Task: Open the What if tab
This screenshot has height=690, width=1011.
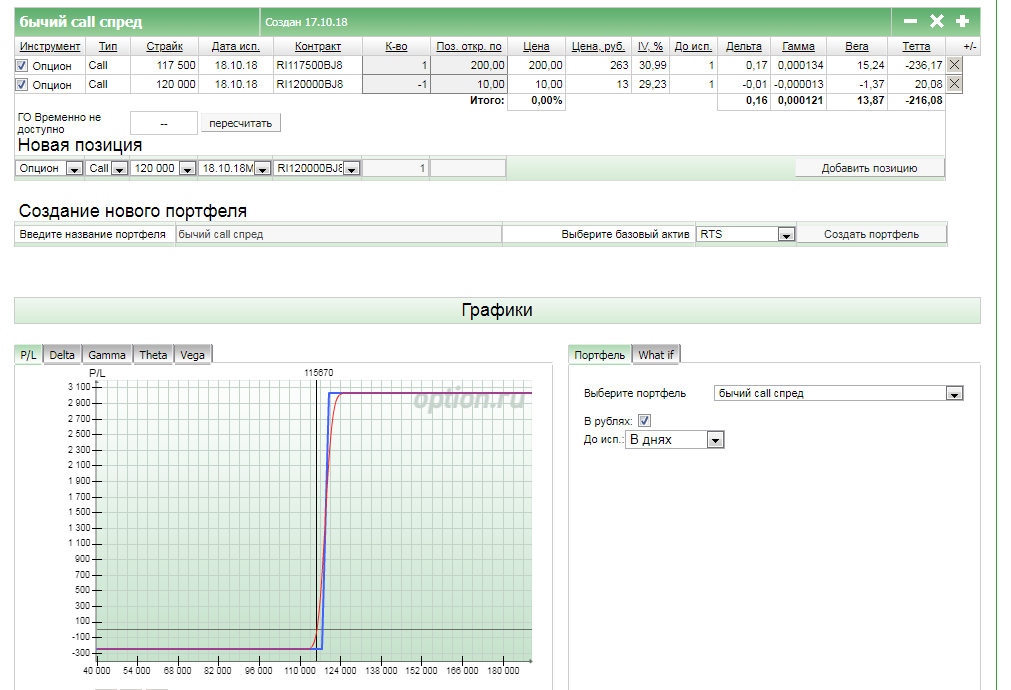Action: [656, 355]
